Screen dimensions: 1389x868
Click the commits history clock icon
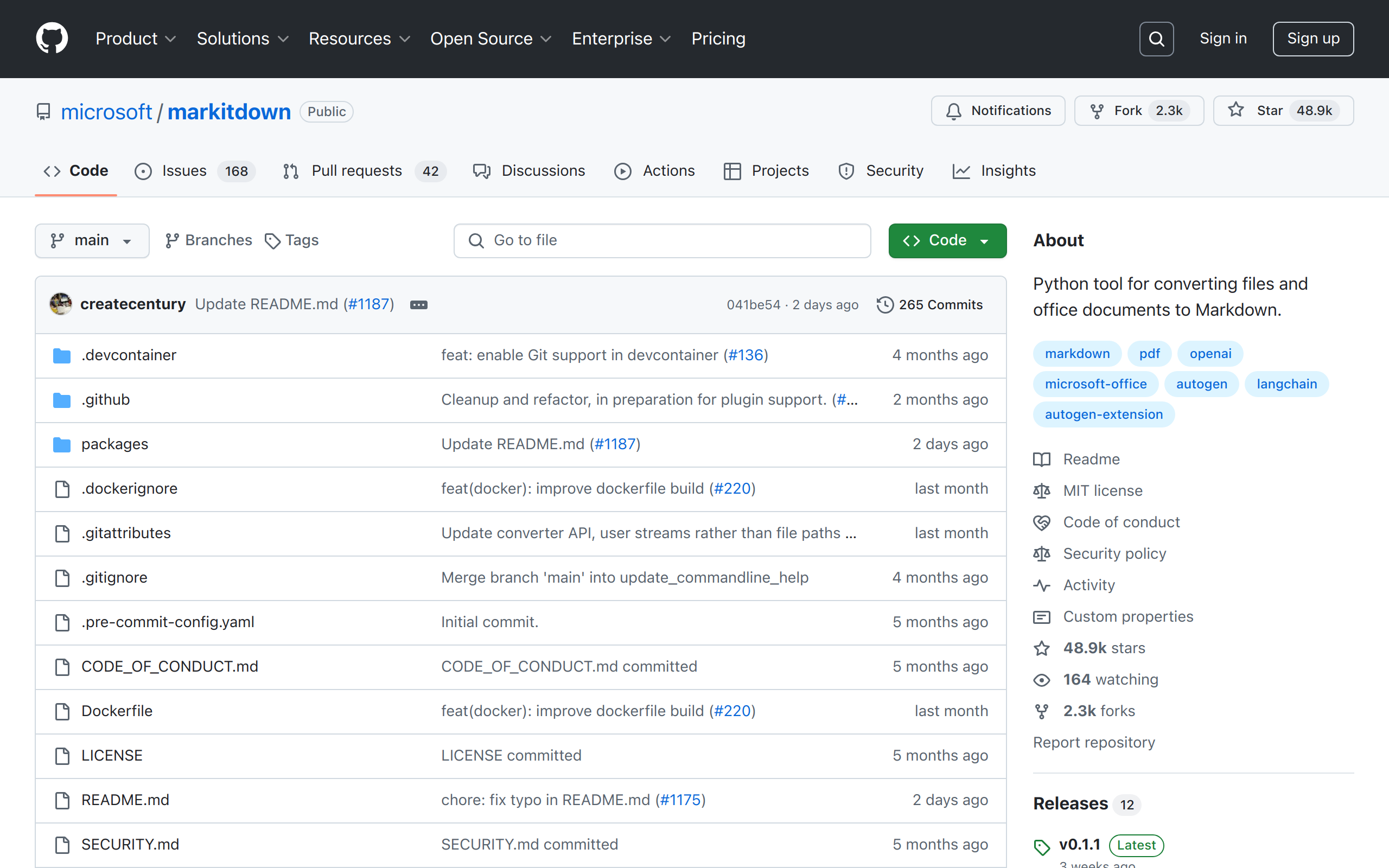point(884,305)
